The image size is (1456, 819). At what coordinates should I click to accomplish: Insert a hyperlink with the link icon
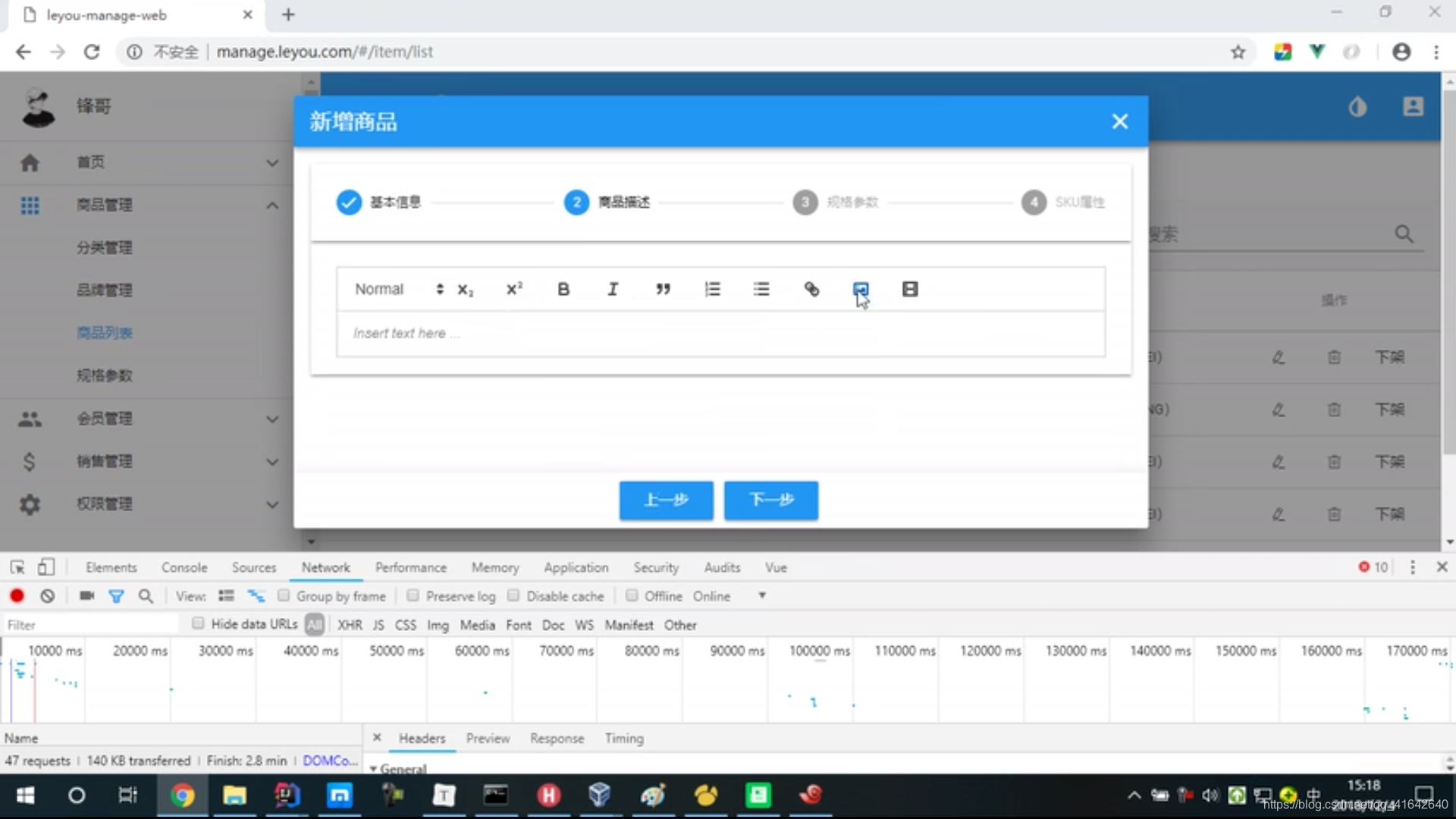pyautogui.click(x=811, y=289)
